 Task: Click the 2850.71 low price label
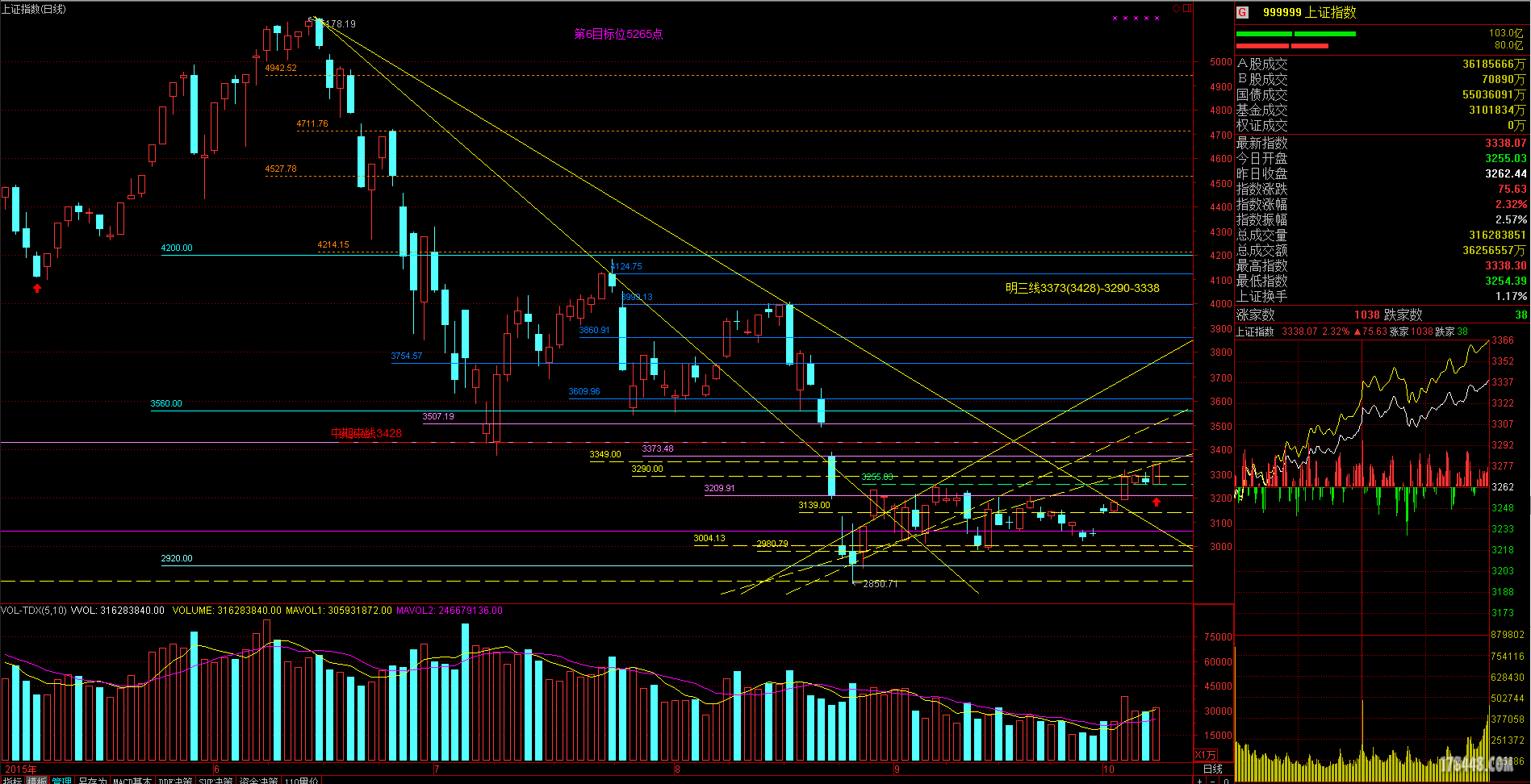click(880, 583)
